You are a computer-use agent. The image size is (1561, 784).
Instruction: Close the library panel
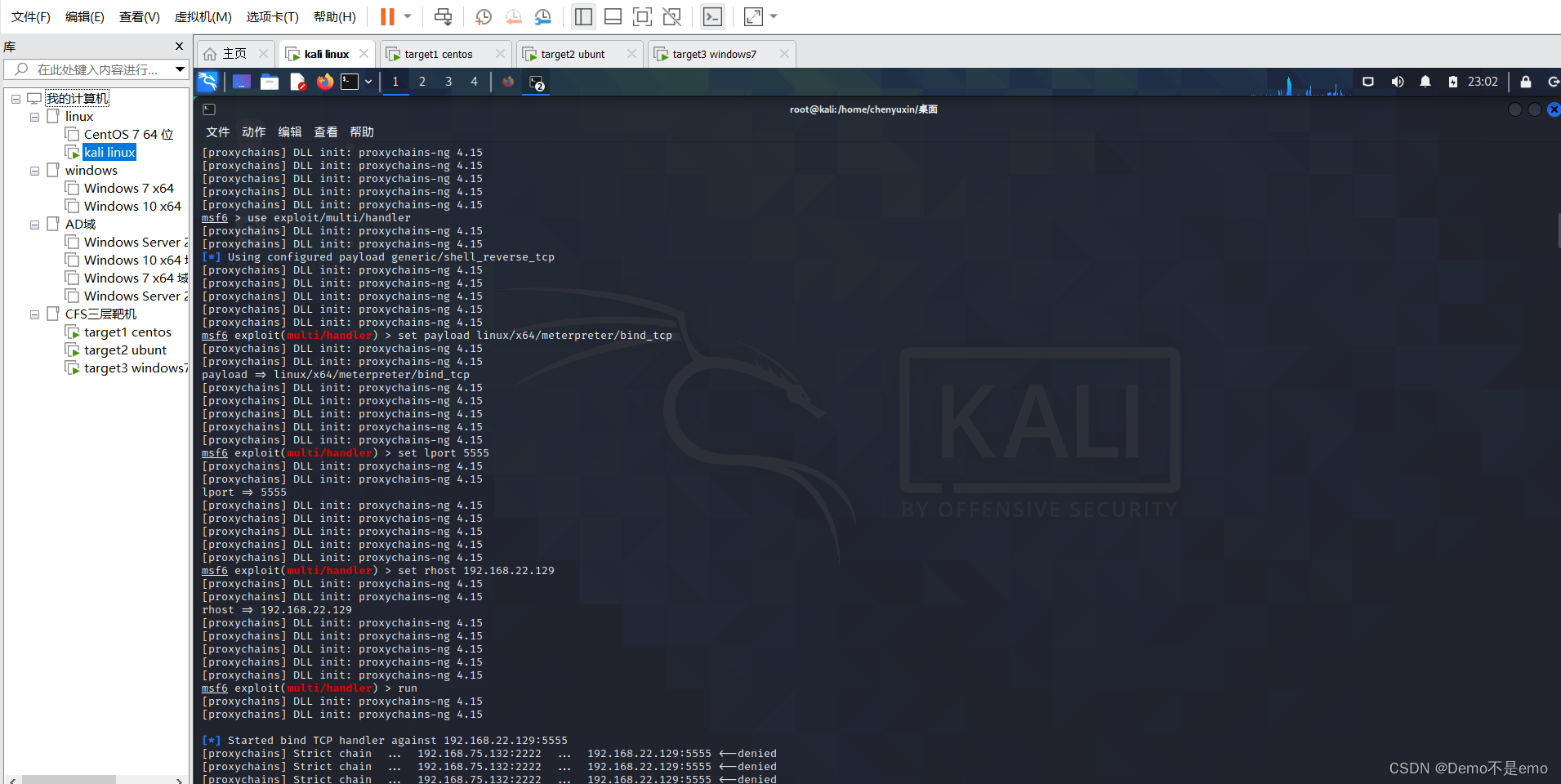coord(179,47)
